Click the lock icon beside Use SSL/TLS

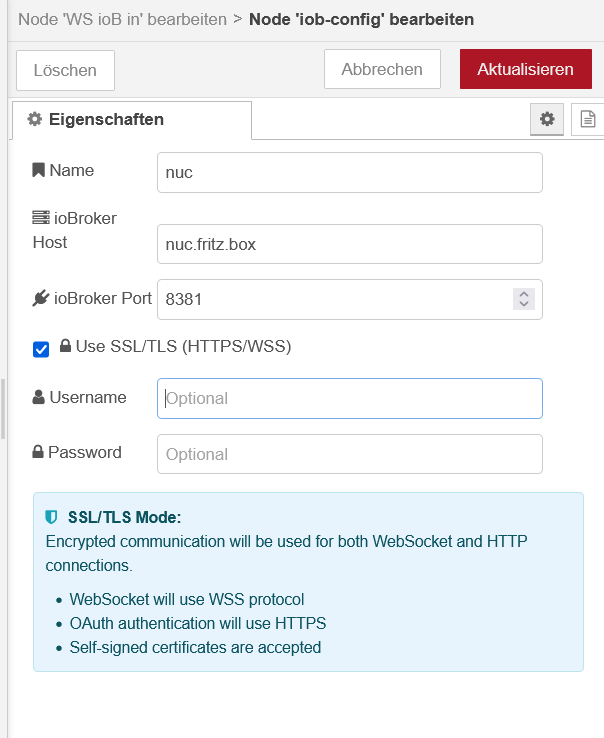(65, 346)
